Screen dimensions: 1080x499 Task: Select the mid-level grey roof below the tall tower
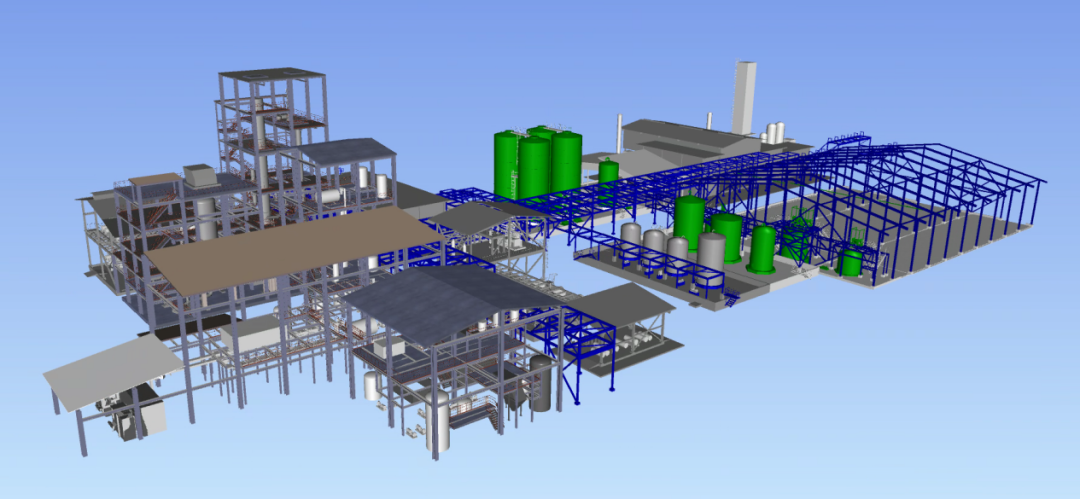345,150
